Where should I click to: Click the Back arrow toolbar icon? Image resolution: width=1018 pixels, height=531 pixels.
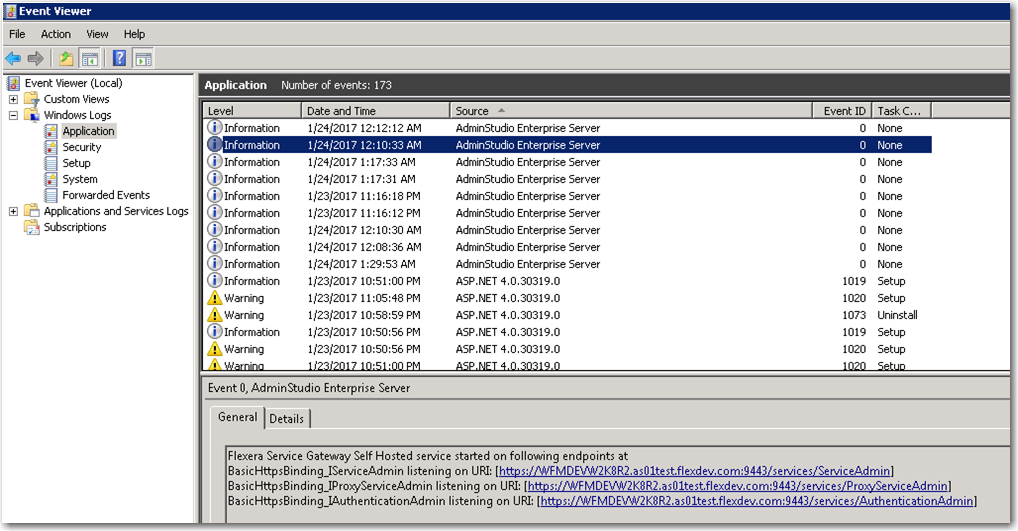[x=13, y=58]
